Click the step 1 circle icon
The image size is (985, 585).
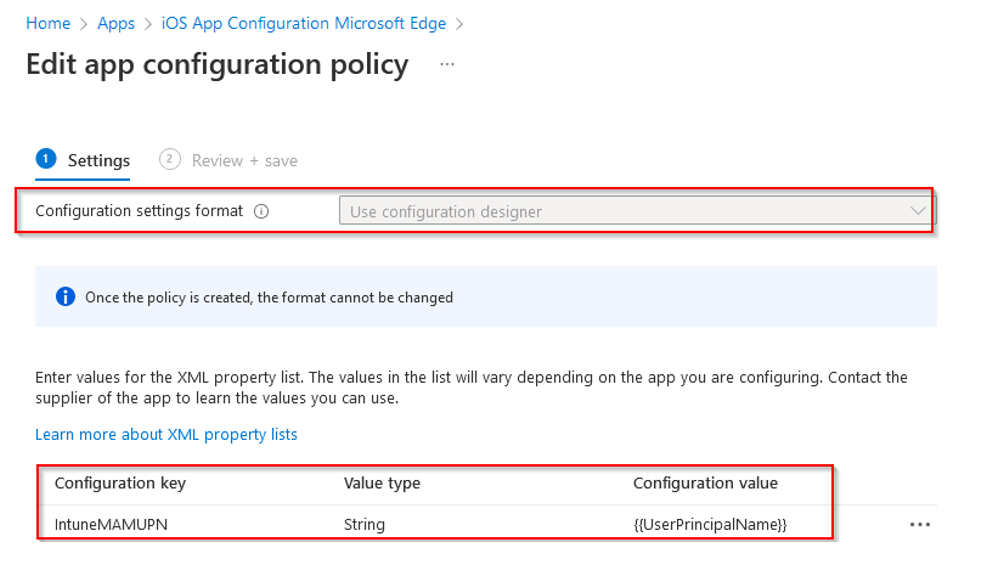point(45,159)
